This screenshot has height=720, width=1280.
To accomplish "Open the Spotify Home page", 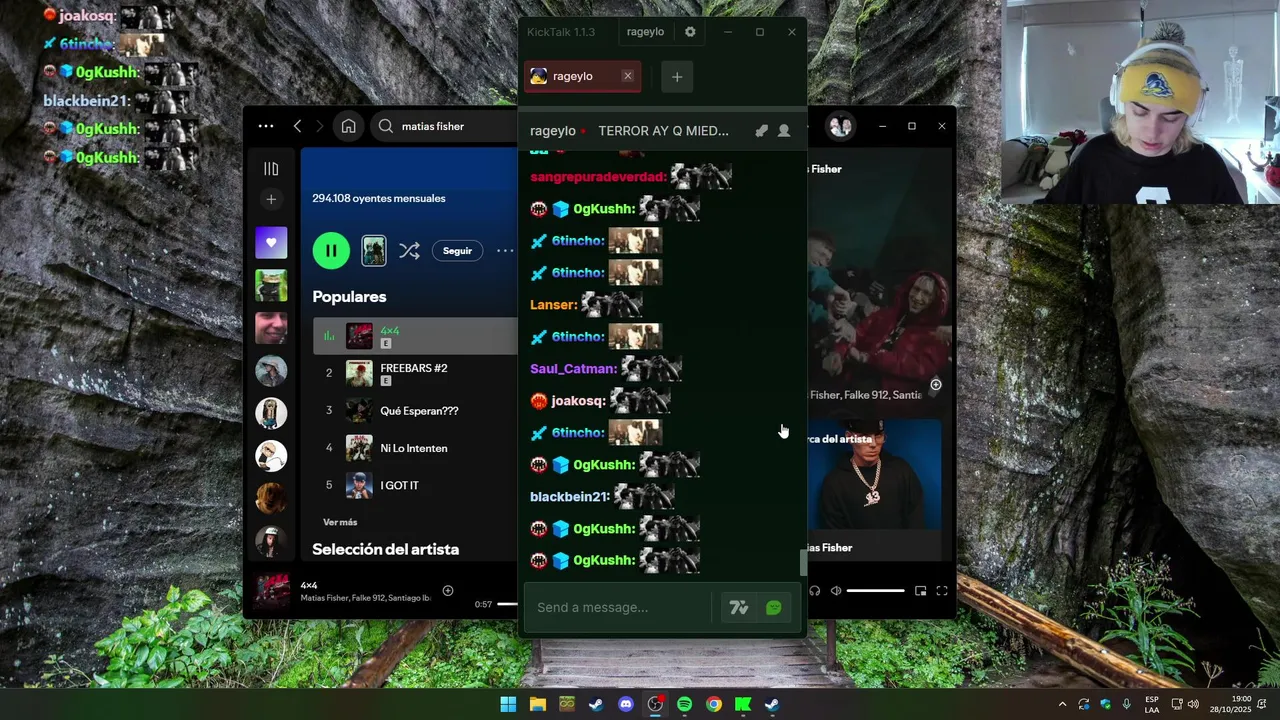I will [x=348, y=126].
